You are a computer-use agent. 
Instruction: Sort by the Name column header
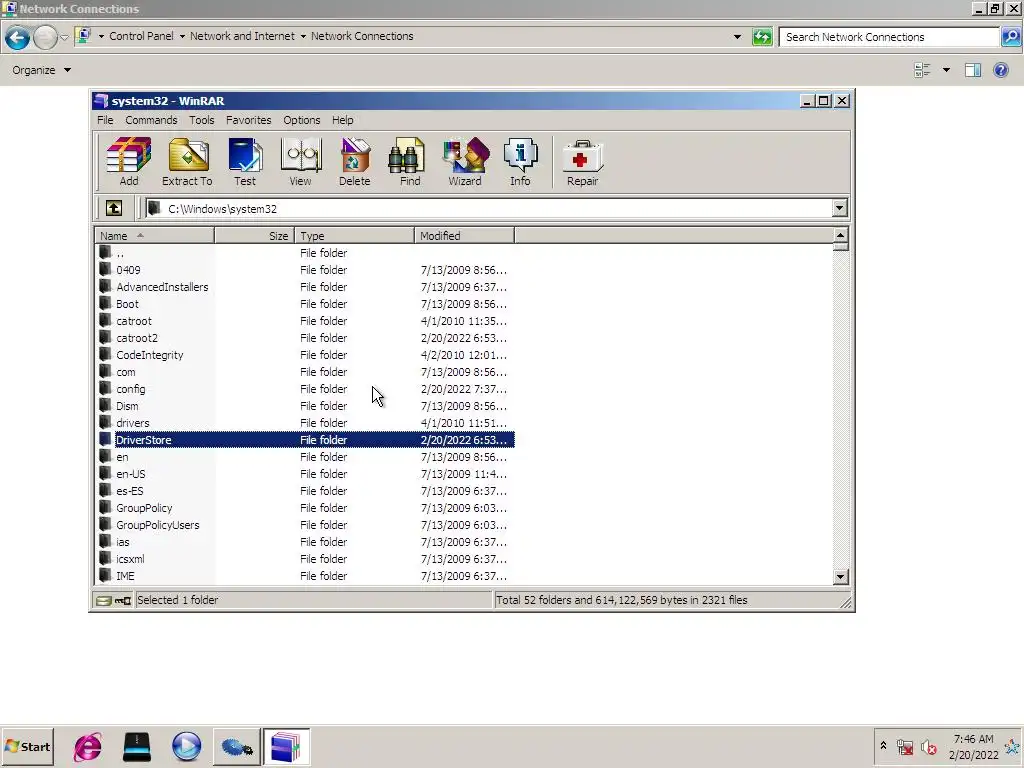pos(155,236)
